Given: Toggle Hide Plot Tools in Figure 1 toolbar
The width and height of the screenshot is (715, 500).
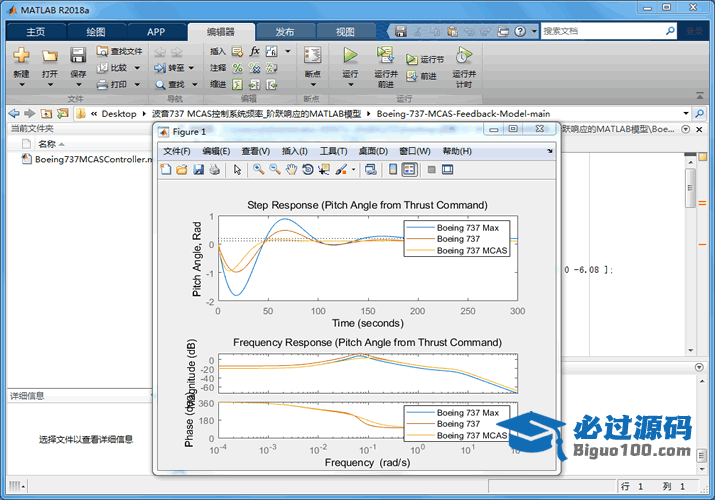Looking at the screenshot, I should tap(431, 170).
